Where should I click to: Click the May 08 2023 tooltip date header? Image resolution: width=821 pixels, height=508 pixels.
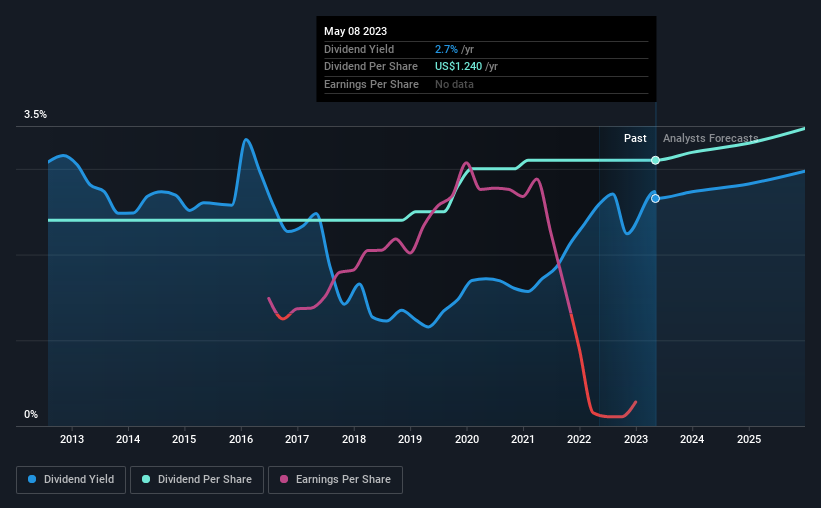click(x=356, y=31)
